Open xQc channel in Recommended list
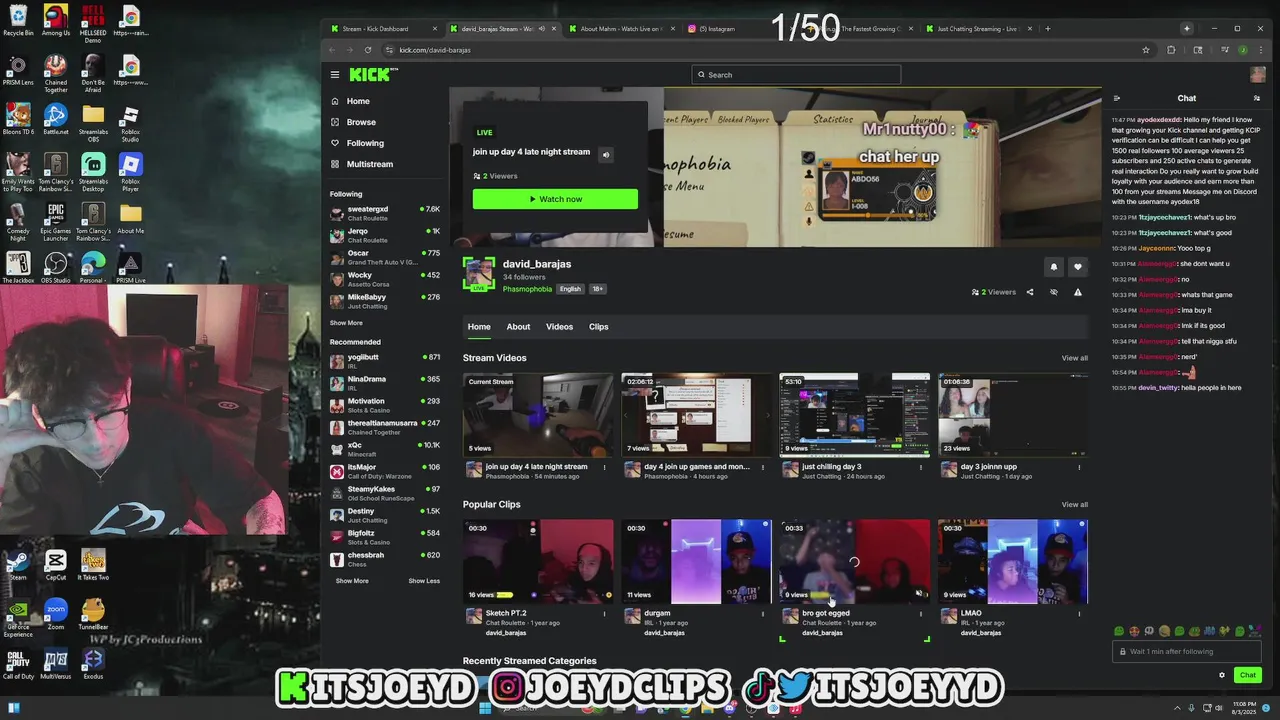The width and height of the screenshot is (1280, 720). 385,449
